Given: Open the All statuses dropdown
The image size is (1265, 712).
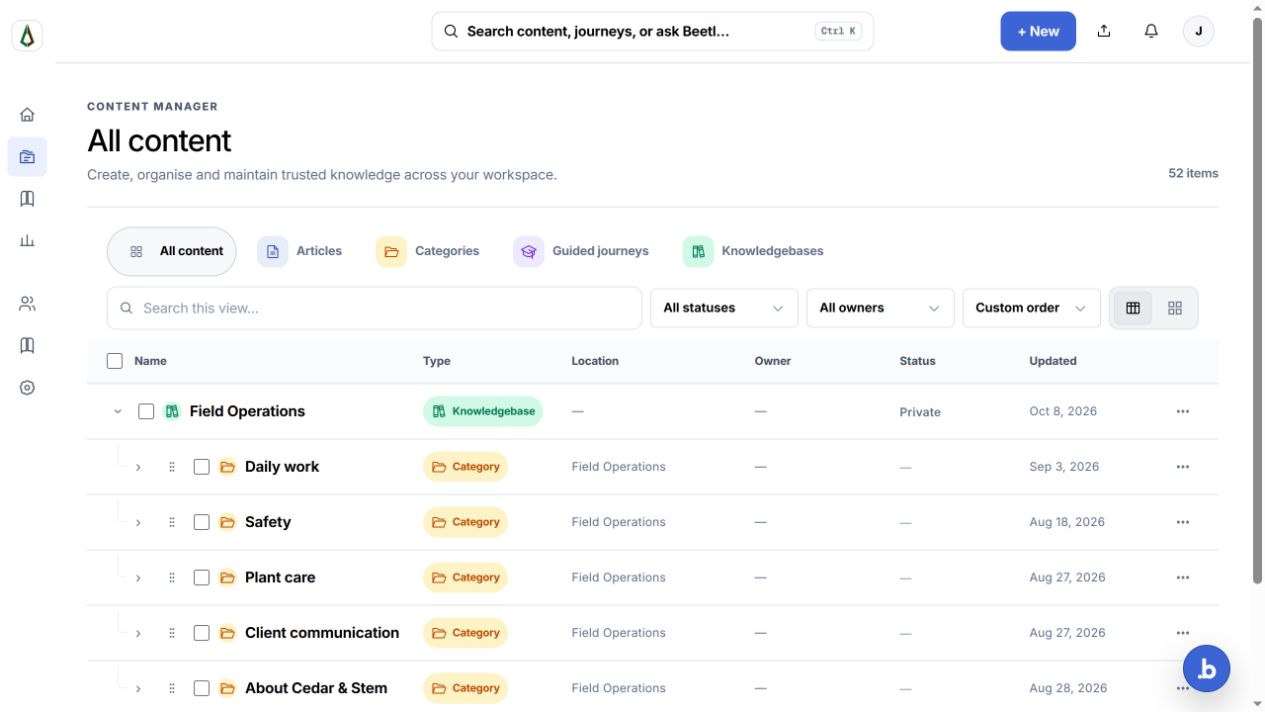Looking at the screenshot, I should point(724,308).
